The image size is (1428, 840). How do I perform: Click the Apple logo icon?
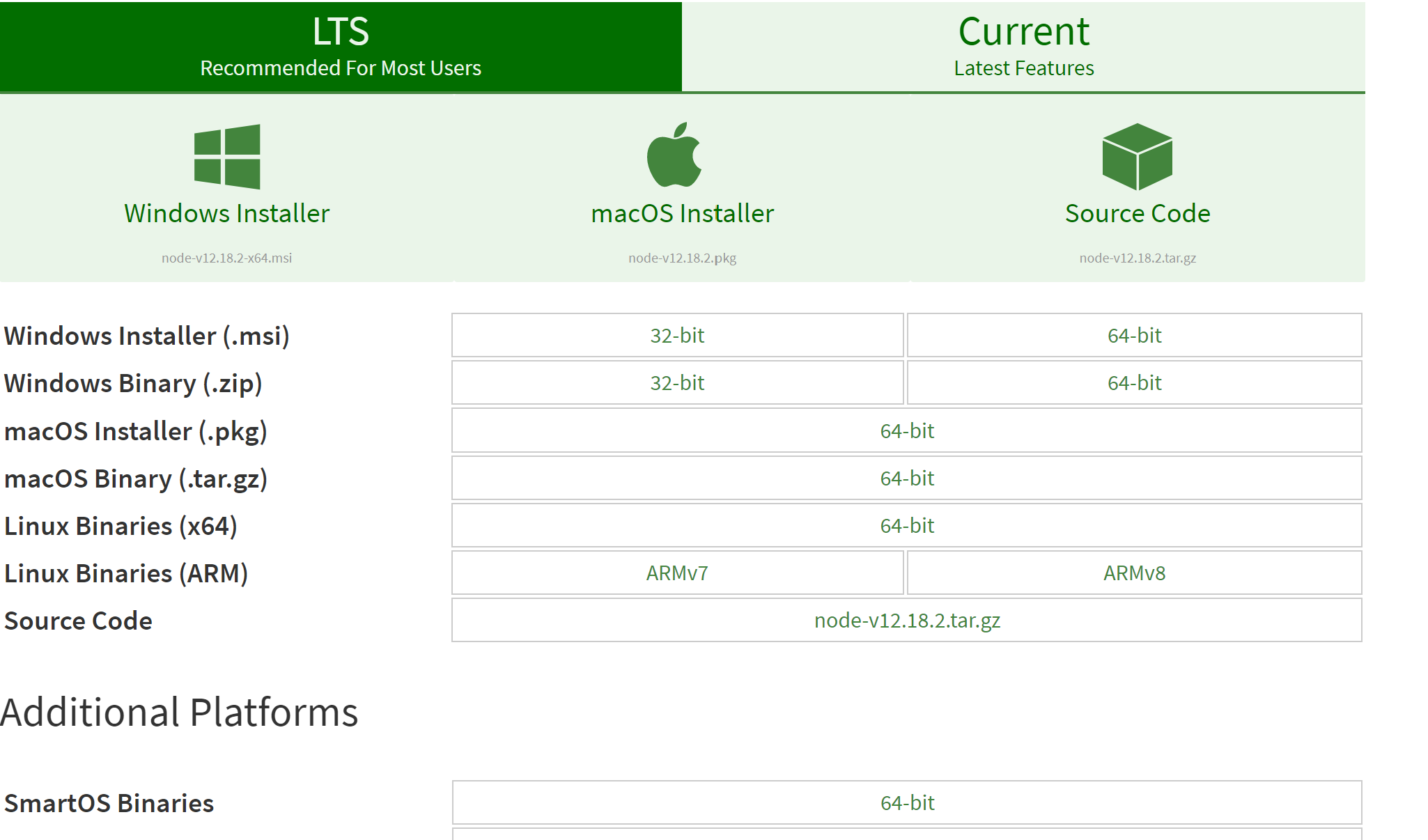674,155
